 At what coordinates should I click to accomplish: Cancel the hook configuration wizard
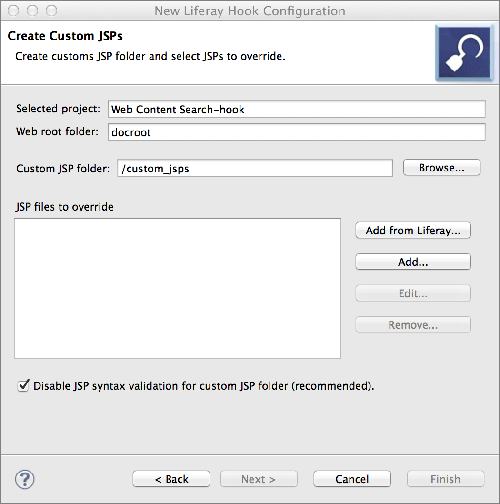pyautogui.click(x=352, y=479)
